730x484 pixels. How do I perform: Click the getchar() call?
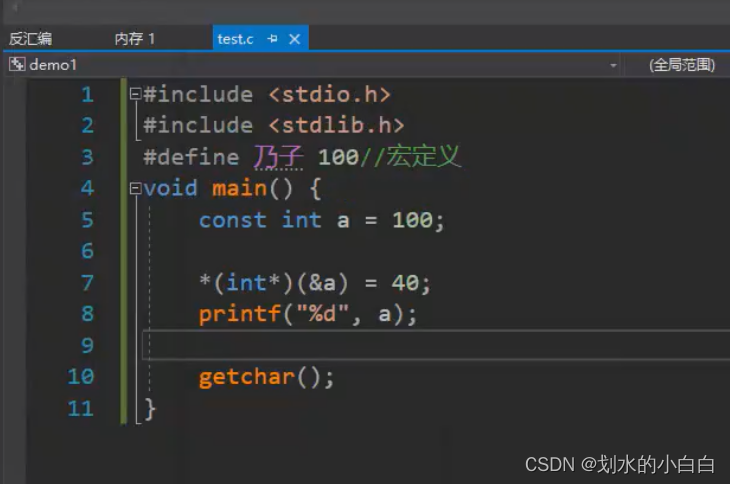[266, 377]
